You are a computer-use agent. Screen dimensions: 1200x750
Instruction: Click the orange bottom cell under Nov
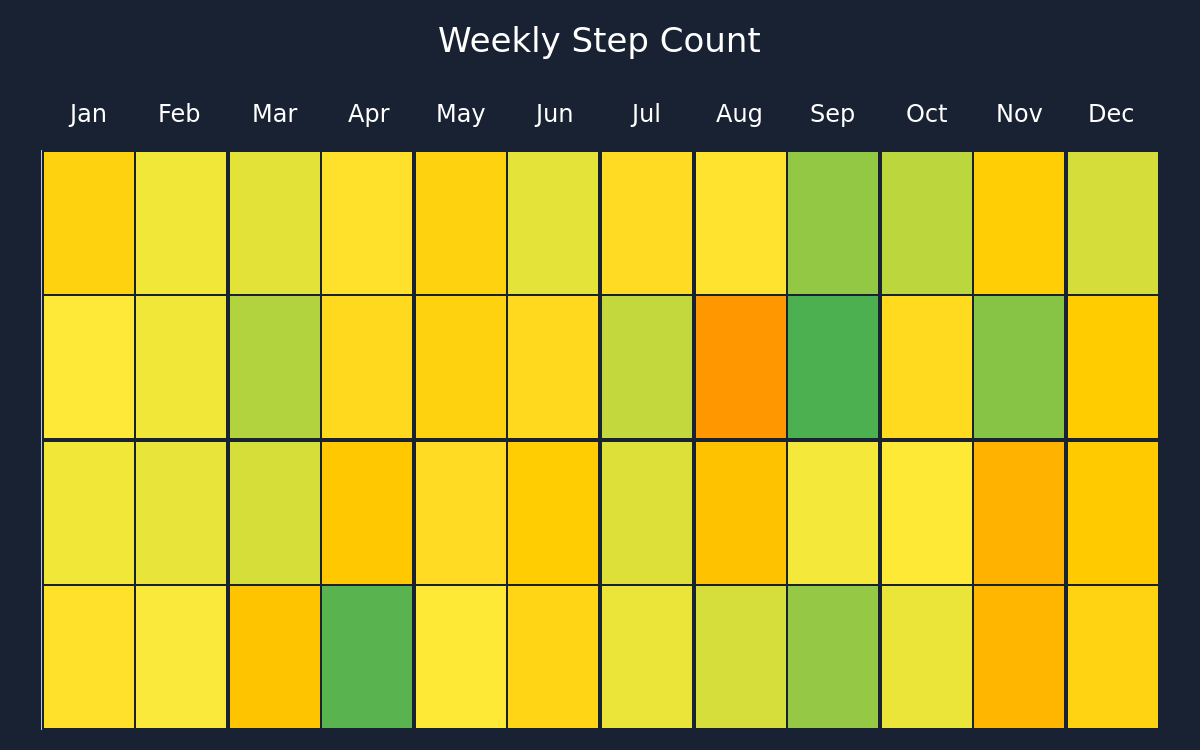tap(1019, 657)
